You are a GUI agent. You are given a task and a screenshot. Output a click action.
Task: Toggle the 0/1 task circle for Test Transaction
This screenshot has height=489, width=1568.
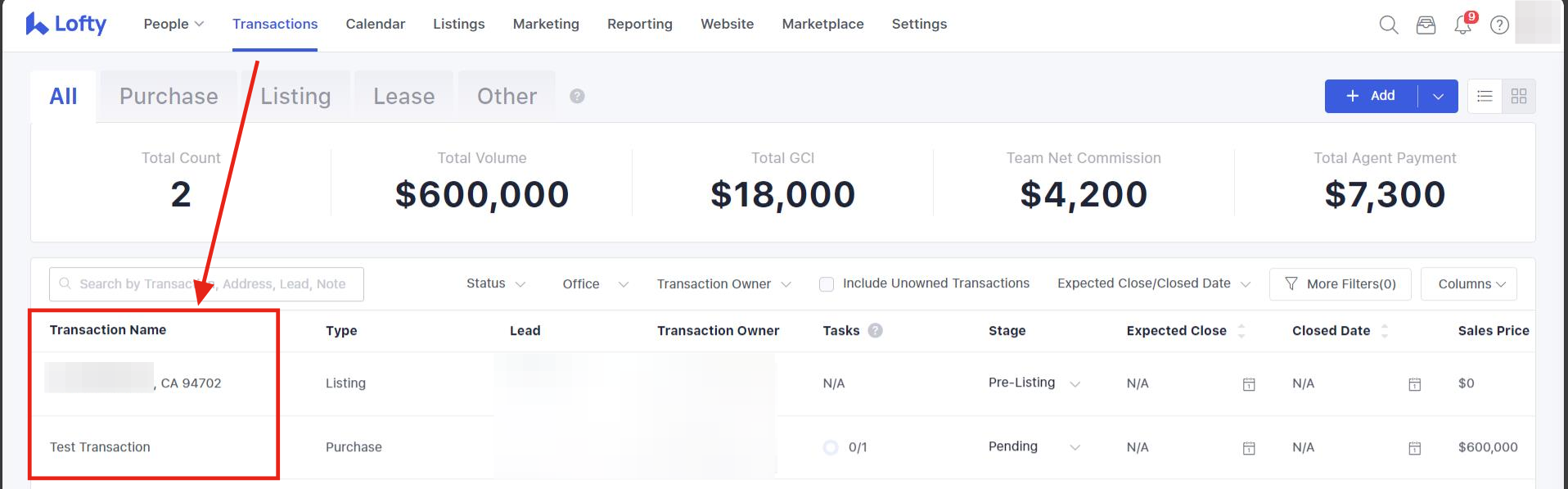pos(831,447)
